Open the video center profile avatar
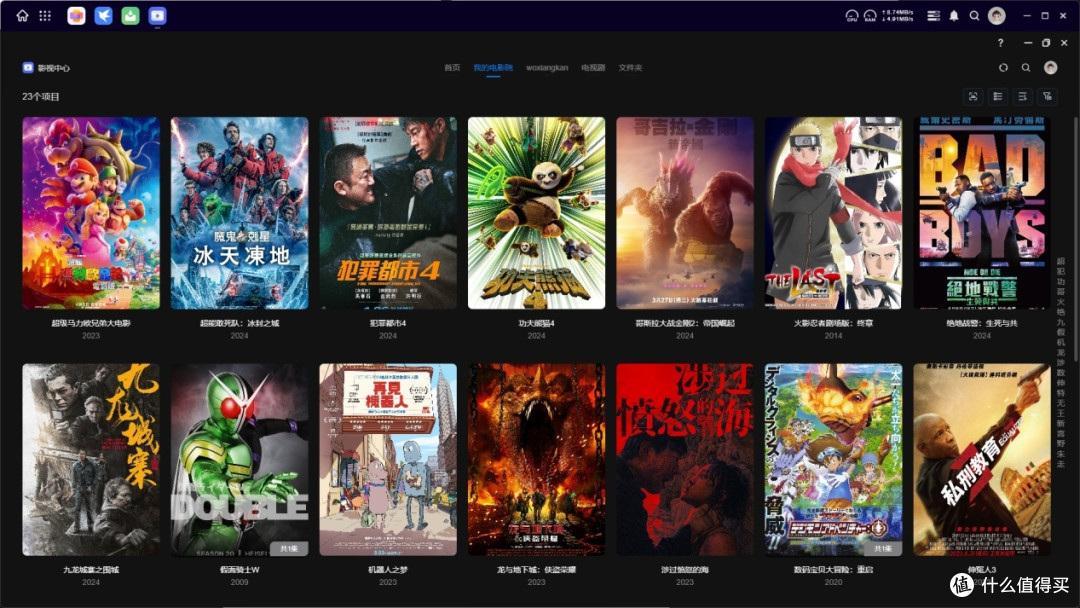Screen dimensions: 1080x608 click(x=1050, y=67)
